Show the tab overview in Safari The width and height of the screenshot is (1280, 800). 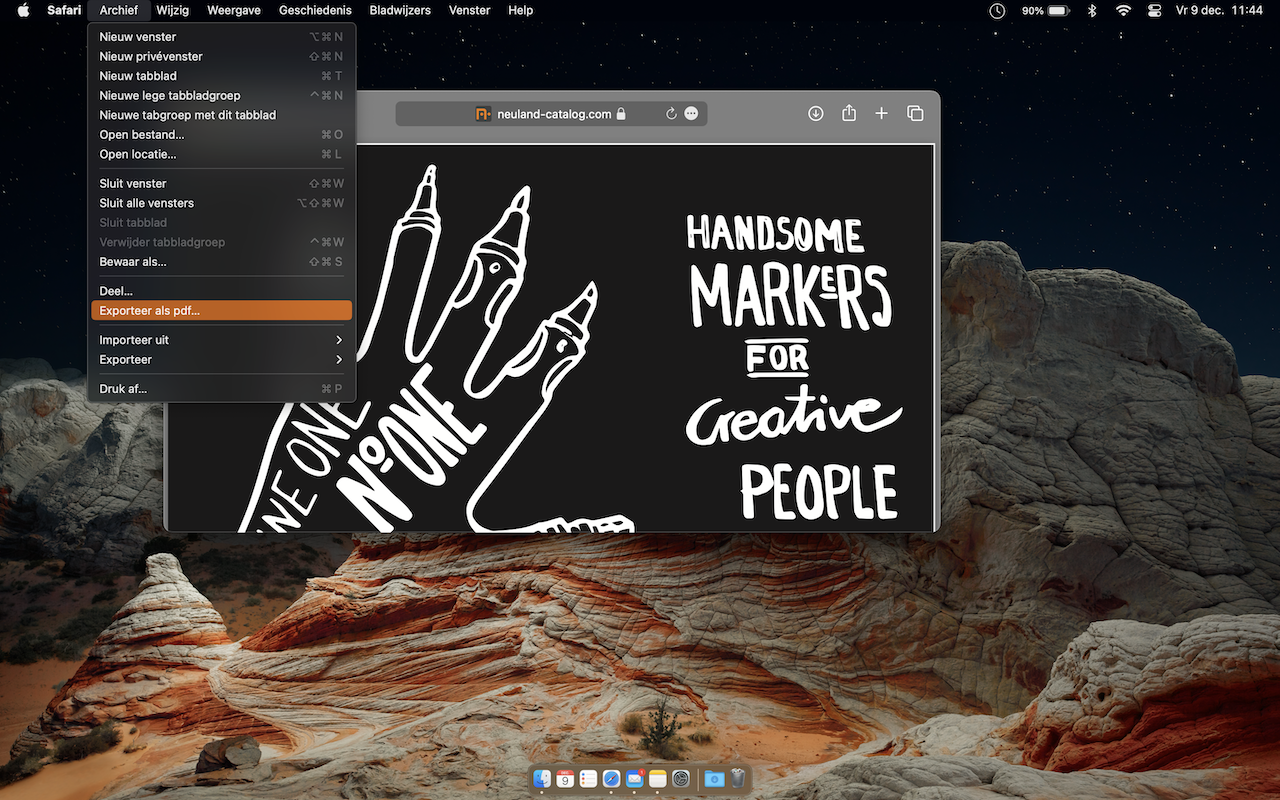tap(915, 114)
